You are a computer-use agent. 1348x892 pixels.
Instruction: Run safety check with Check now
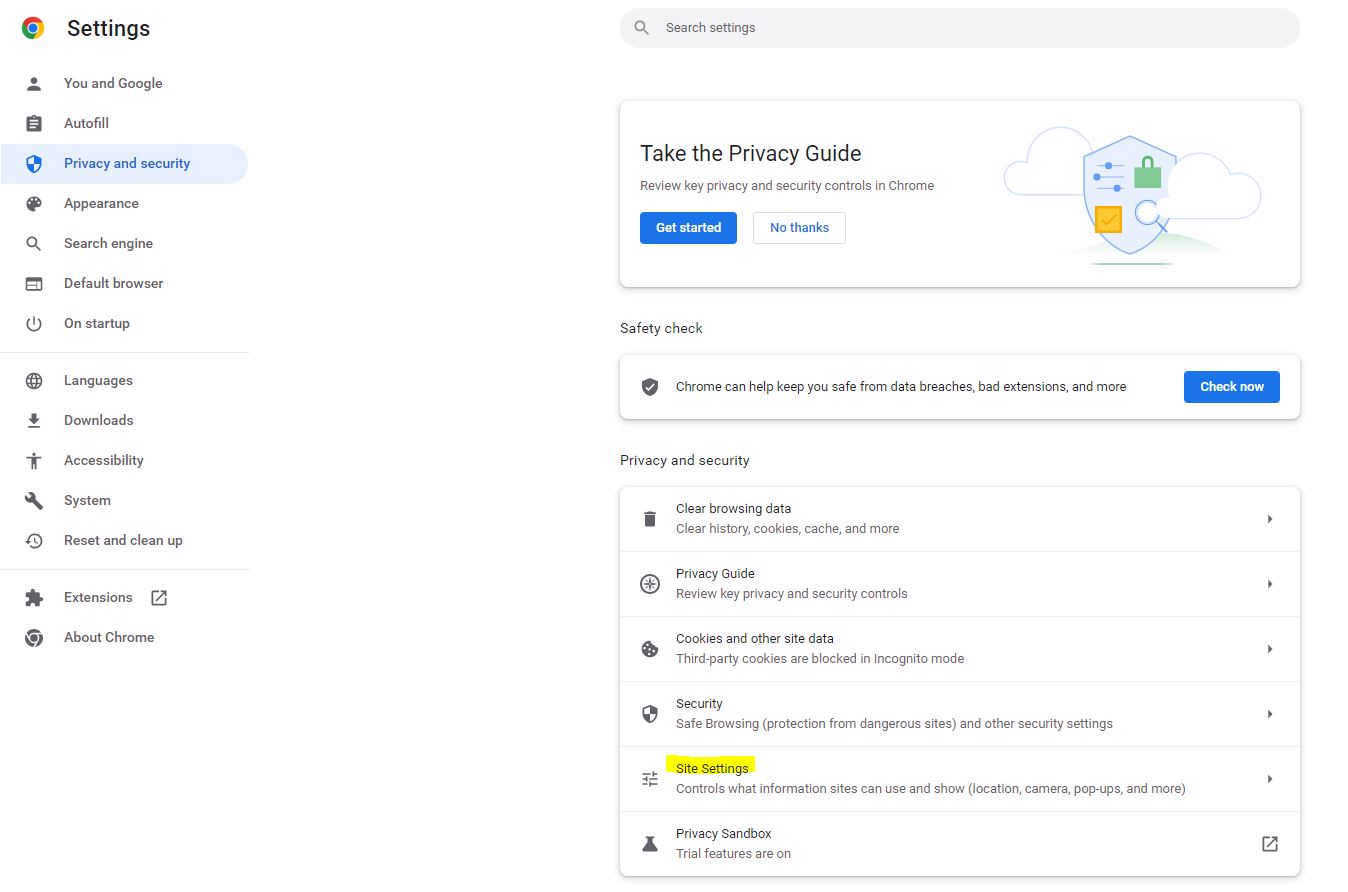(1232, 387)
